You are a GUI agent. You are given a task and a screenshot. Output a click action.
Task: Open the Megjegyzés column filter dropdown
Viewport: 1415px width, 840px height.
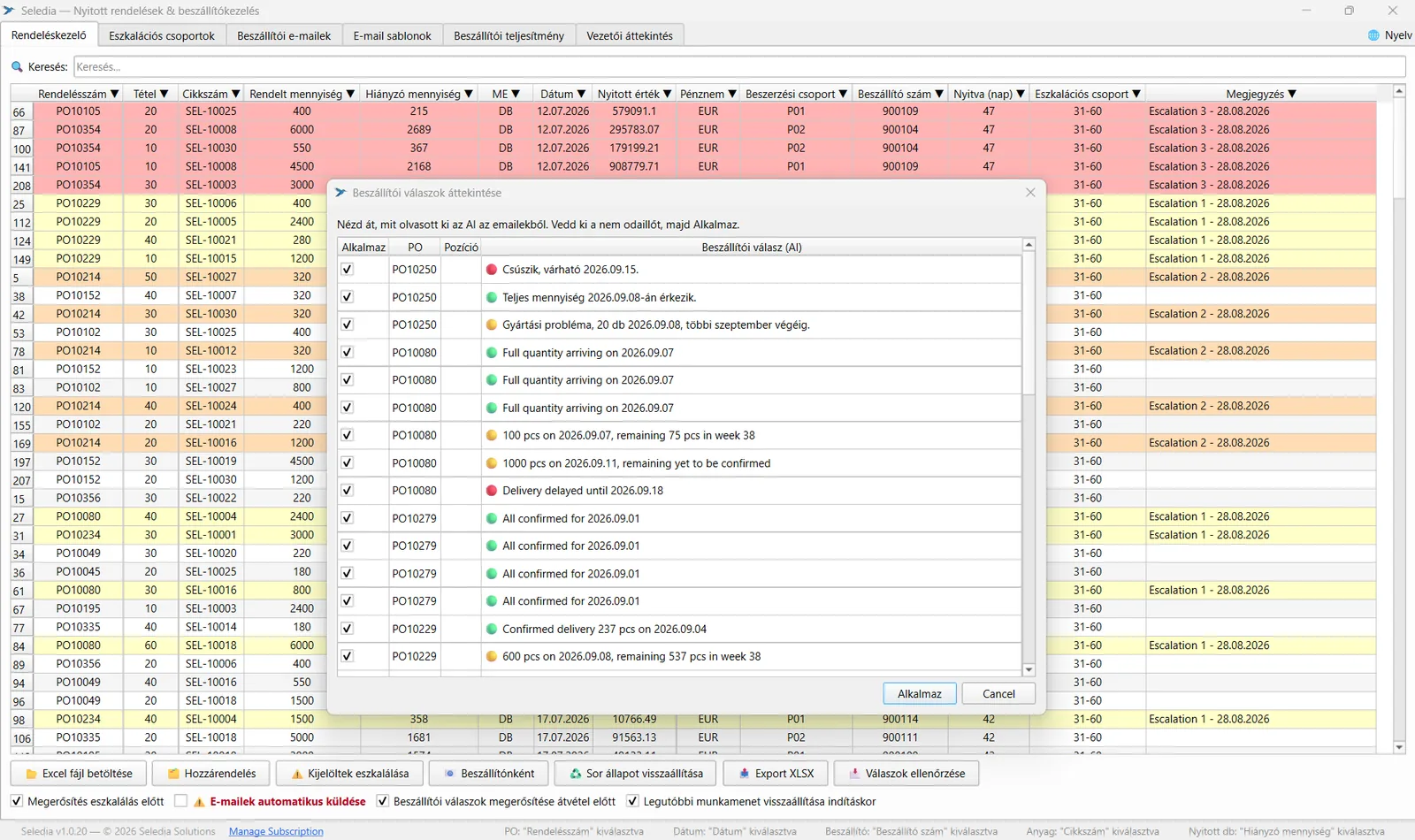[x=1292, y=94]
